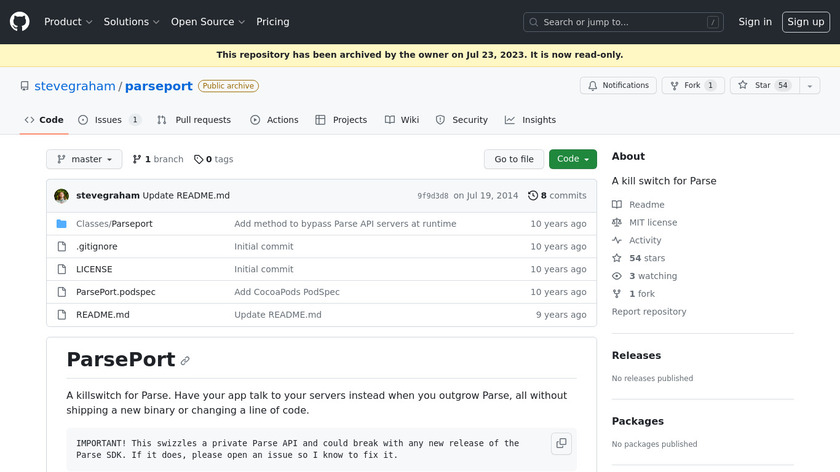Open the green Code dropdown
This screenshot has width=840, height=472.
point(572,159)
